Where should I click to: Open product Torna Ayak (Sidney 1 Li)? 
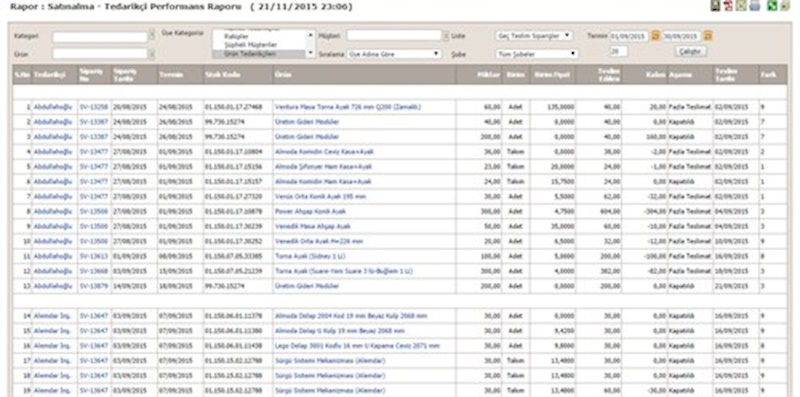click(310, 256)
